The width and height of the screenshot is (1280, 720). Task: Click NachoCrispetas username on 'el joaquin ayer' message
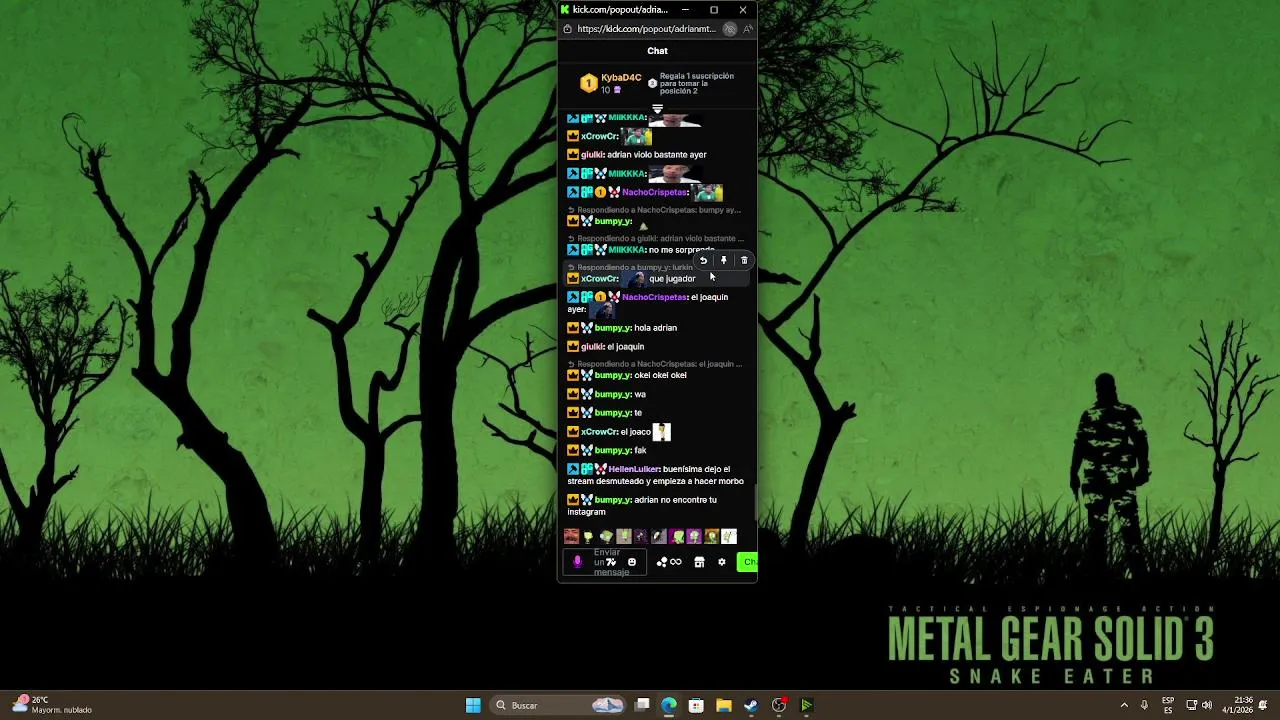point(655,297)
